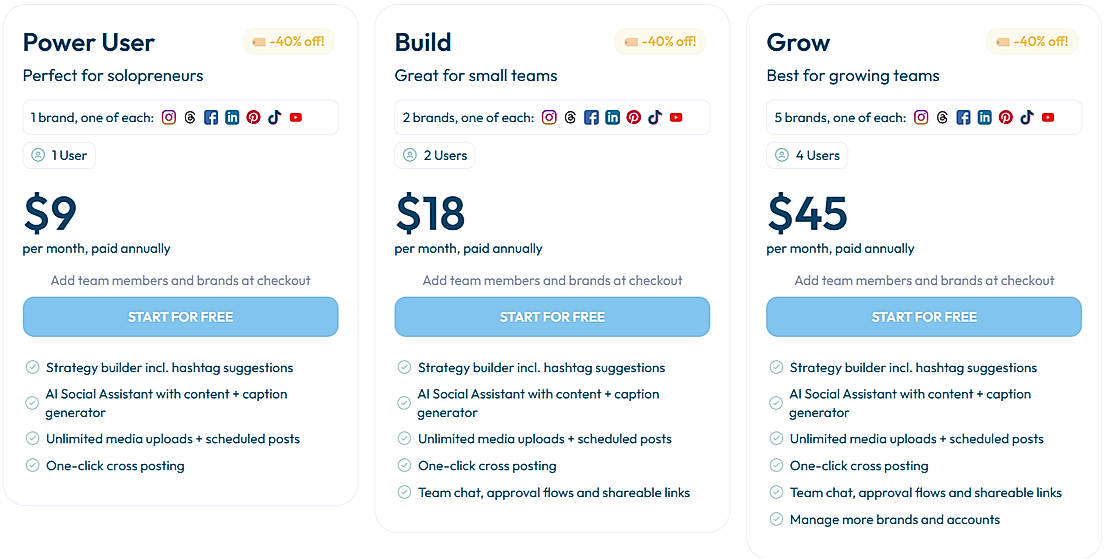The height and width of the screenshot is (559, 1108).
Task: Click Facebook icon in Grow plan
Action: point(963,117)
